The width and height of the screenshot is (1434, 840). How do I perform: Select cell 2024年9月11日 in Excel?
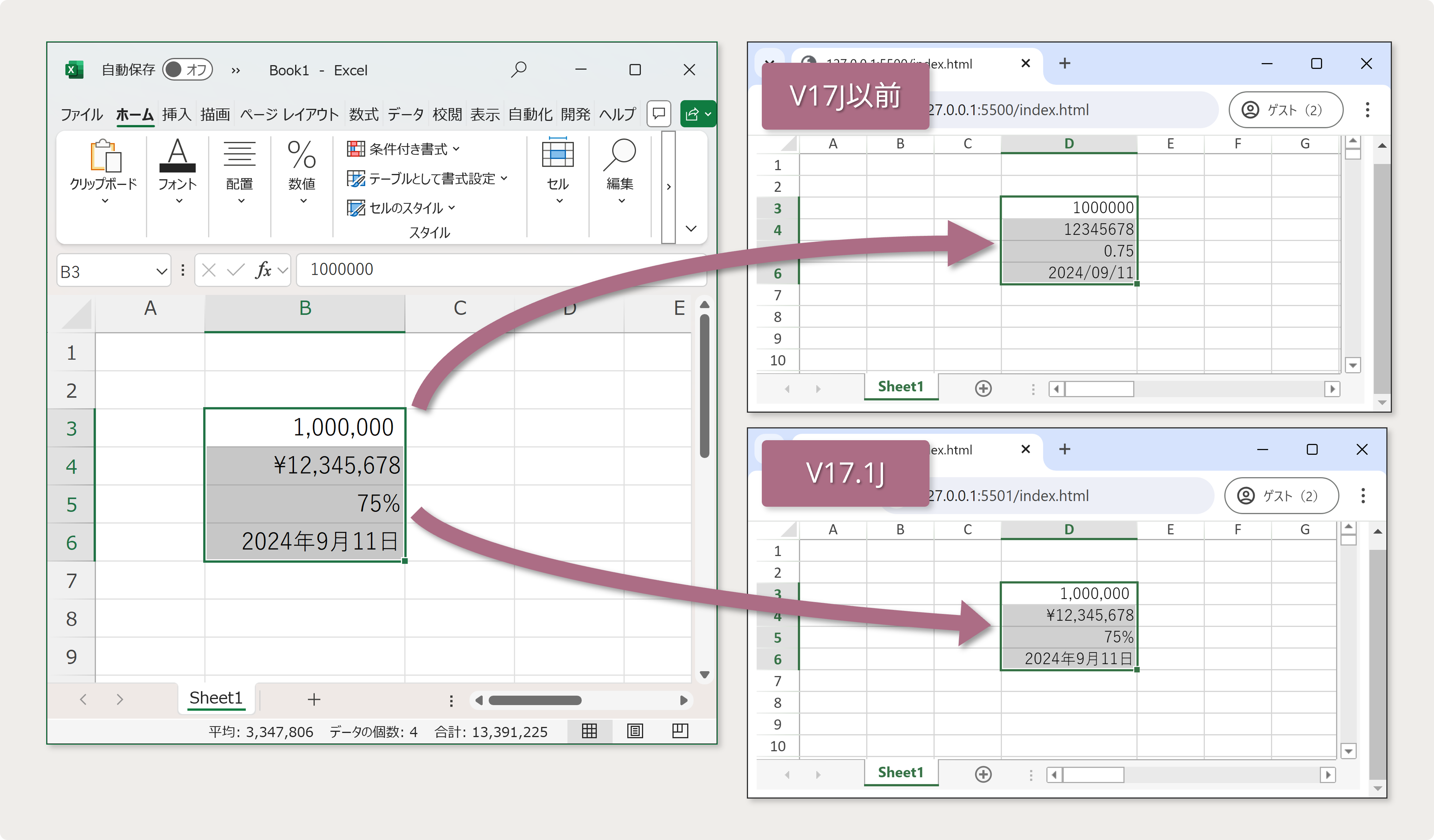click(x=305, y=541)
